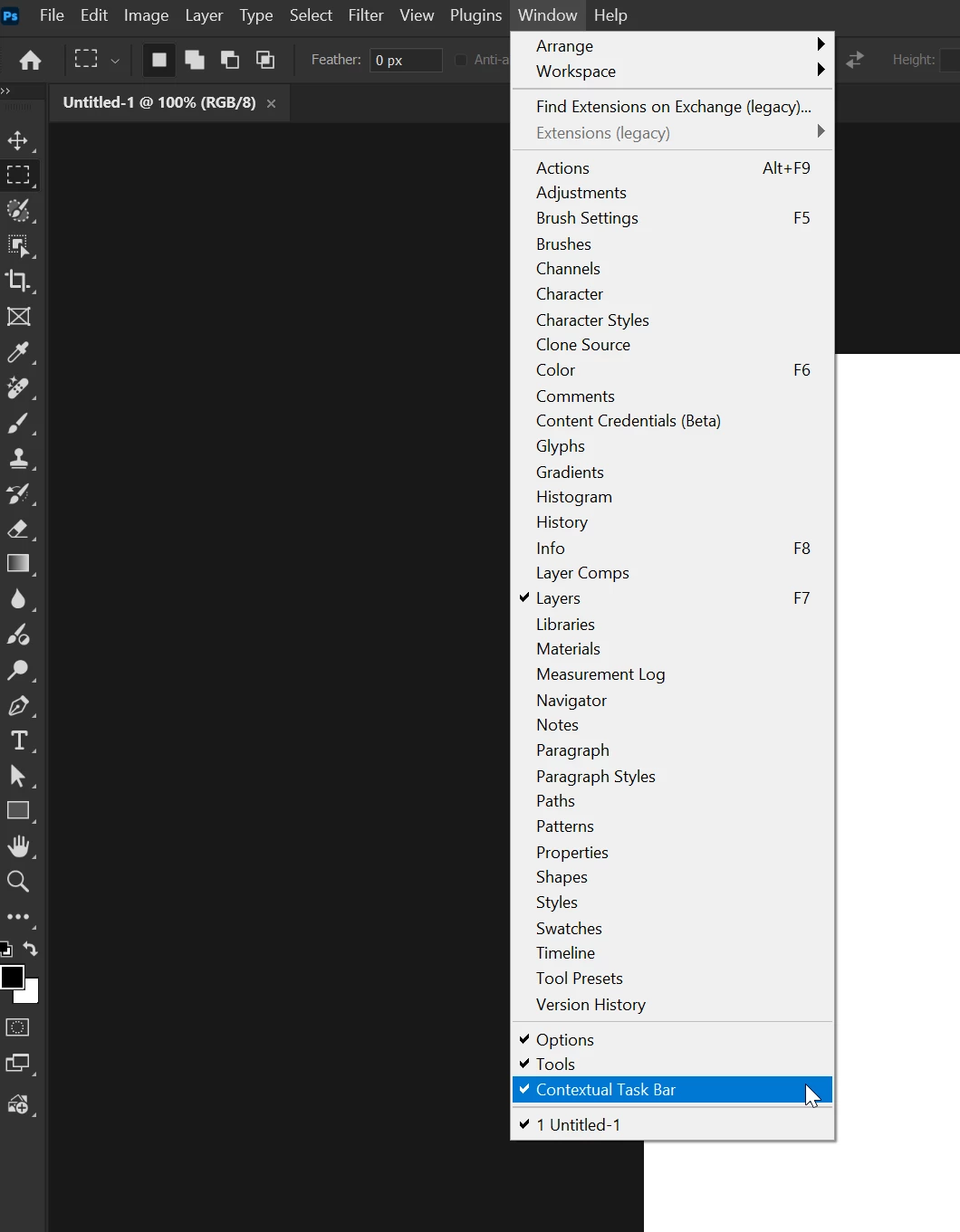Image resolution: width=960 pixels, height=1232 pixels.
Task: Choose Intersect with selection mode
Action: tap(265, 60)
